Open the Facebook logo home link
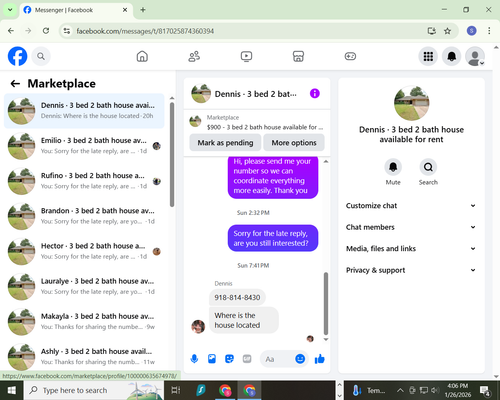 (17, 56)
